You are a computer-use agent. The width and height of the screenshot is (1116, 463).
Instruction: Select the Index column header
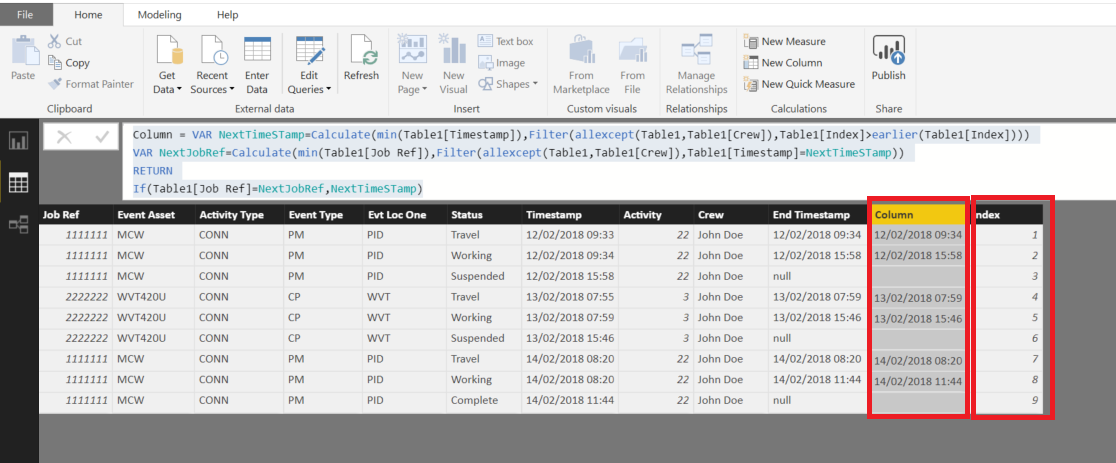coord(1009,215)
